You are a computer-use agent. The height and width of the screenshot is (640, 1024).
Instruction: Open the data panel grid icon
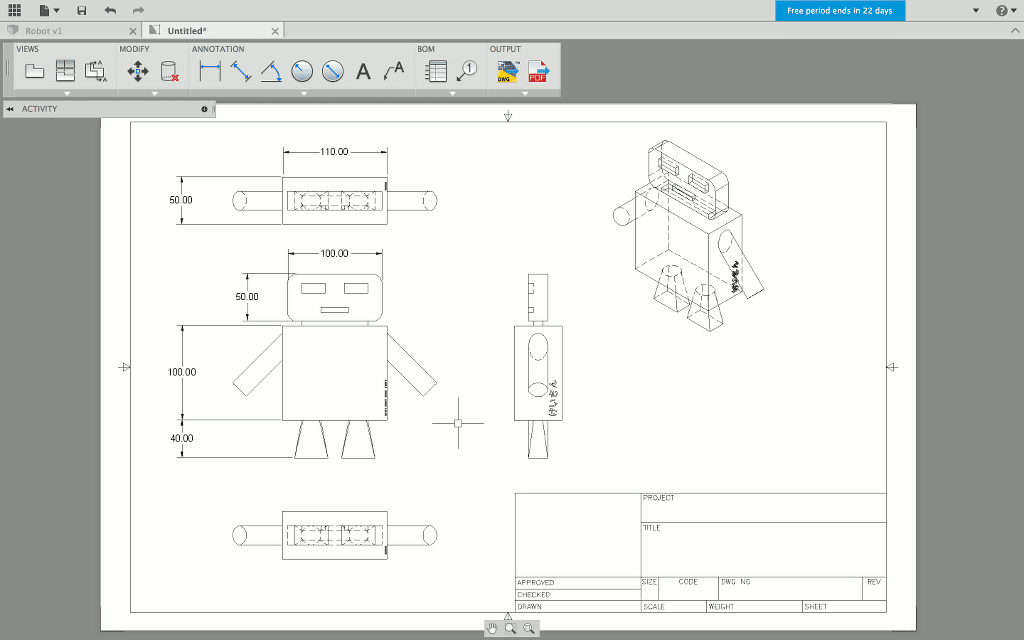14,10
